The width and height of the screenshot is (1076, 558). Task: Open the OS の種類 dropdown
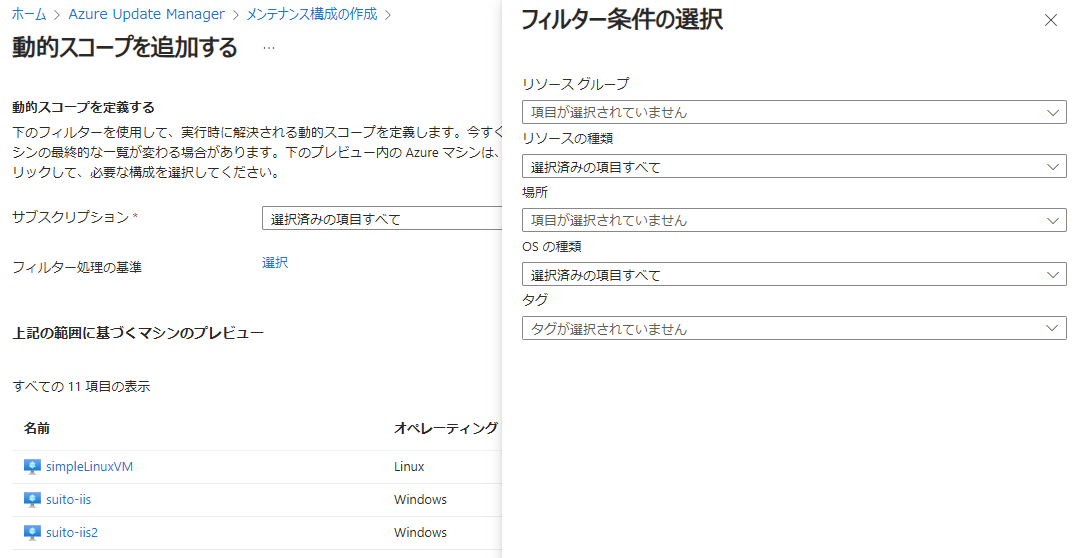(793, 275)
